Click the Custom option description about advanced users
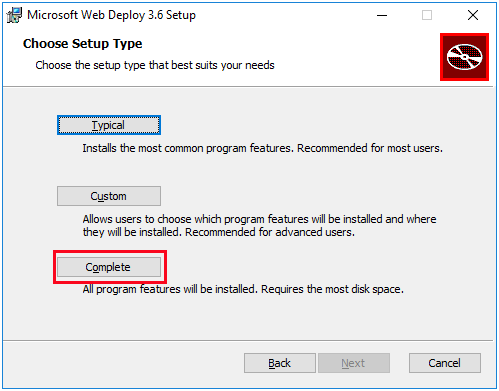Screen dimensions: 499x391 [259, 226]
